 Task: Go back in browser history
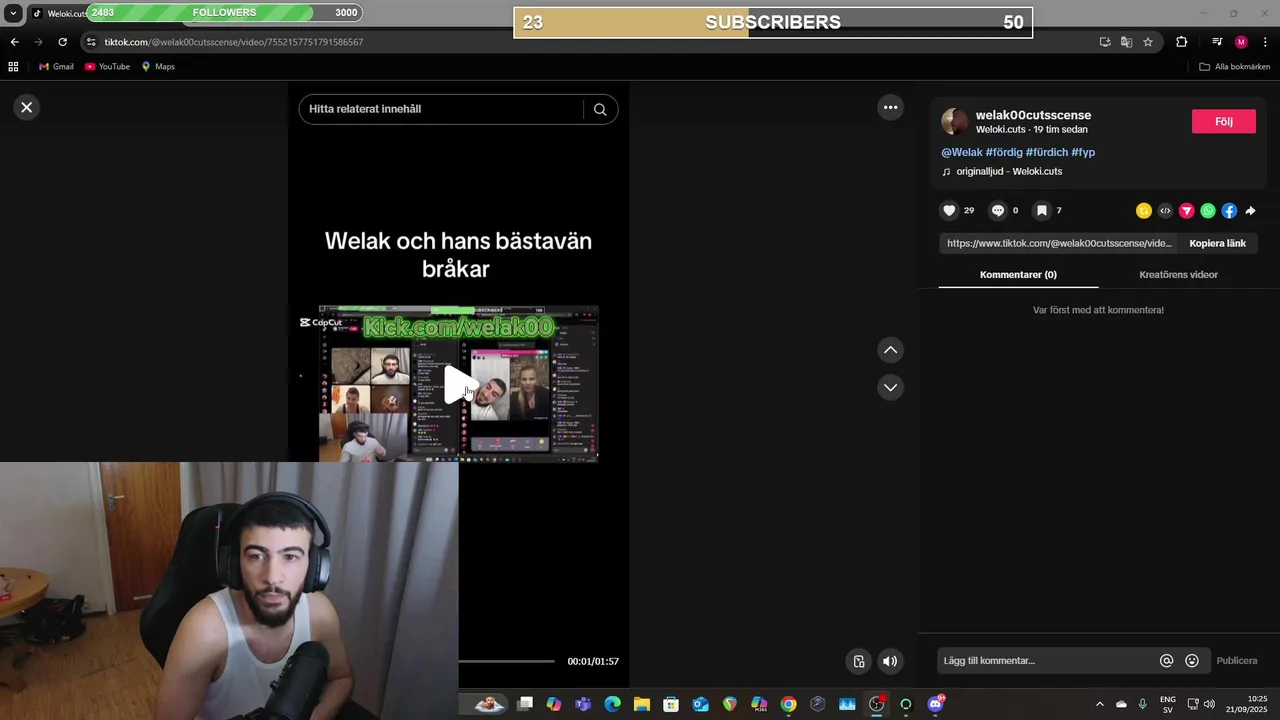click(14, 42)
